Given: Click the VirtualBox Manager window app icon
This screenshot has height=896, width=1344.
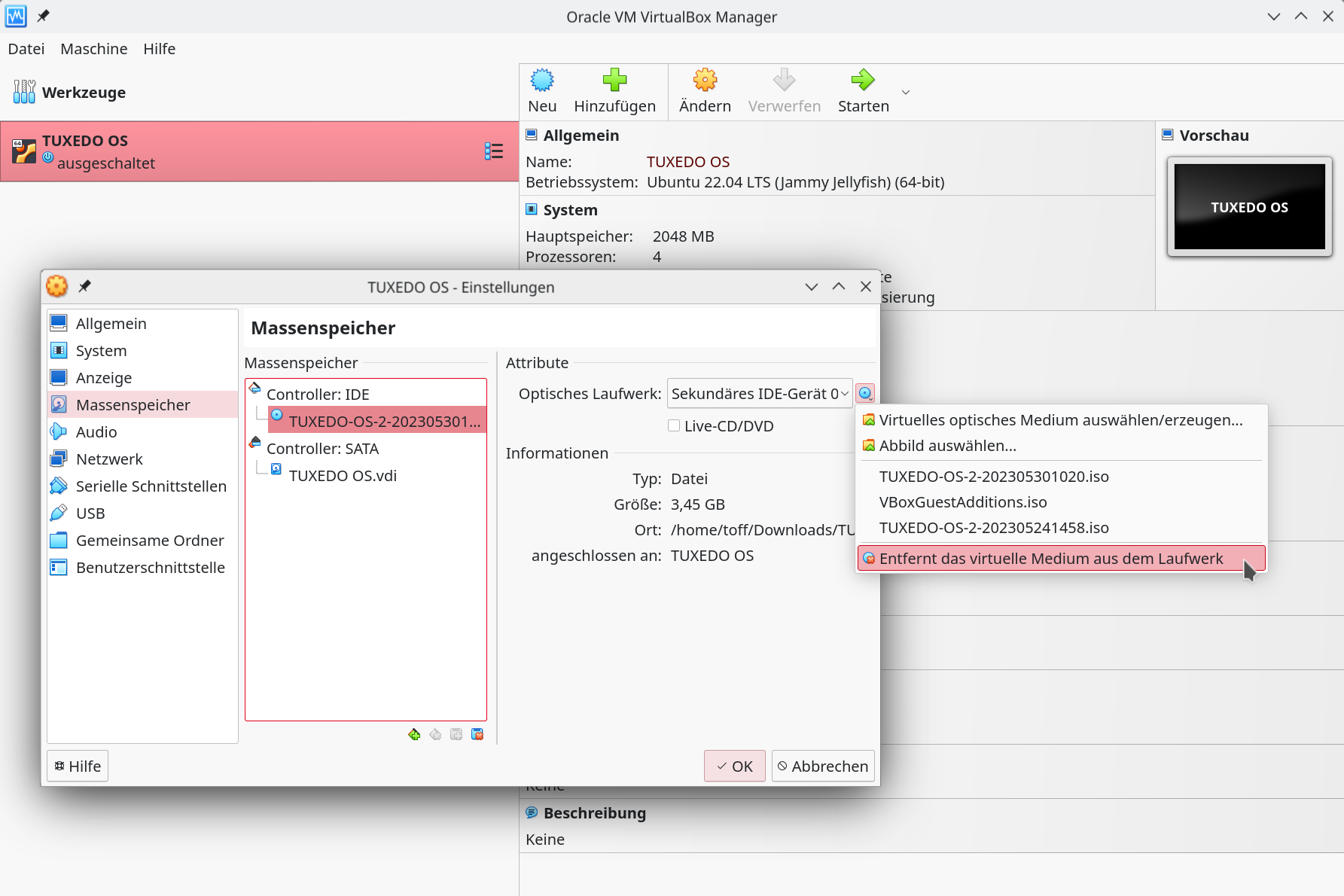Looking at the screenshot, I should (x=16, y=16).
